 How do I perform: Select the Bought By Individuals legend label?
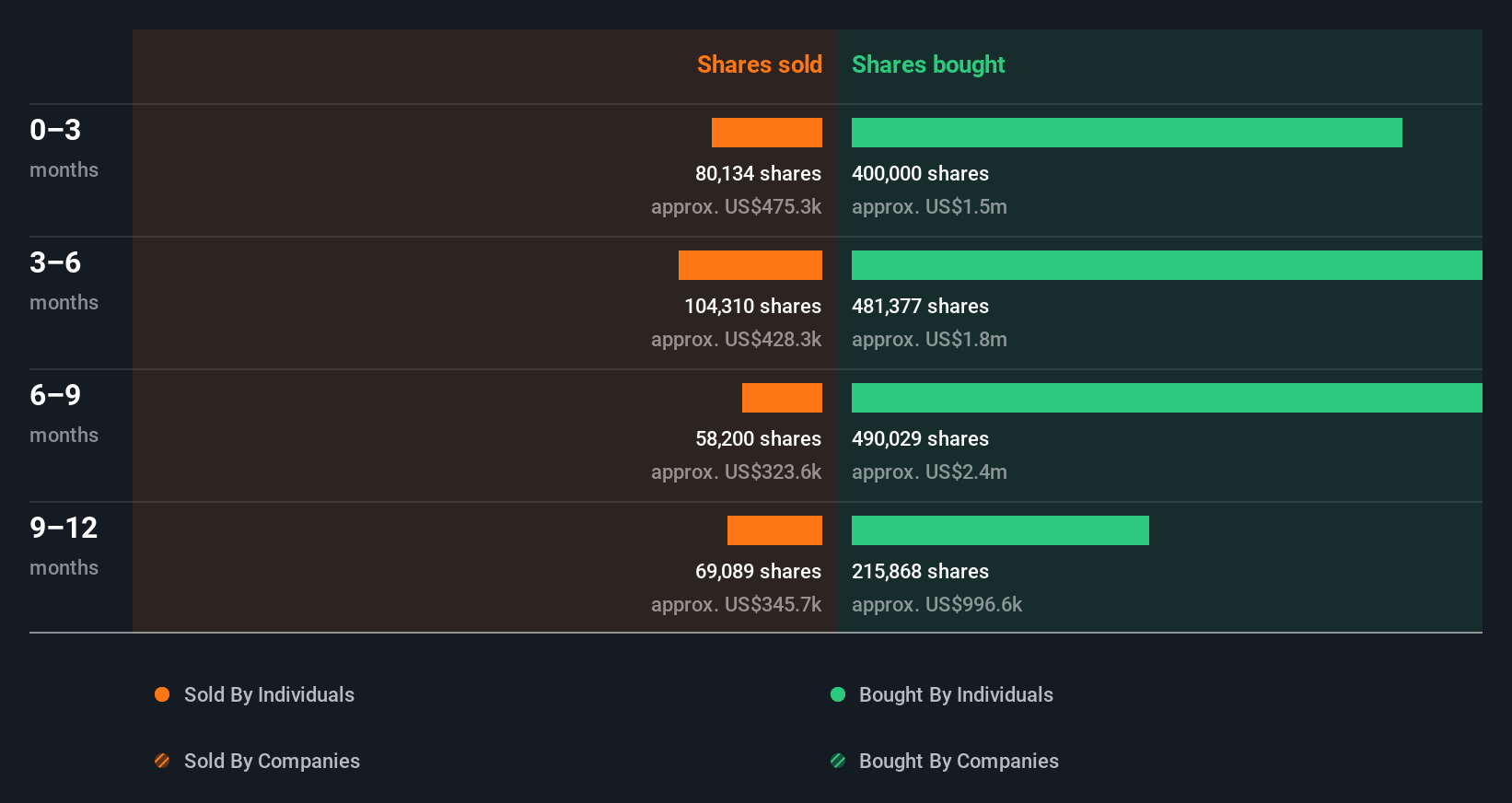pos(956,695)
